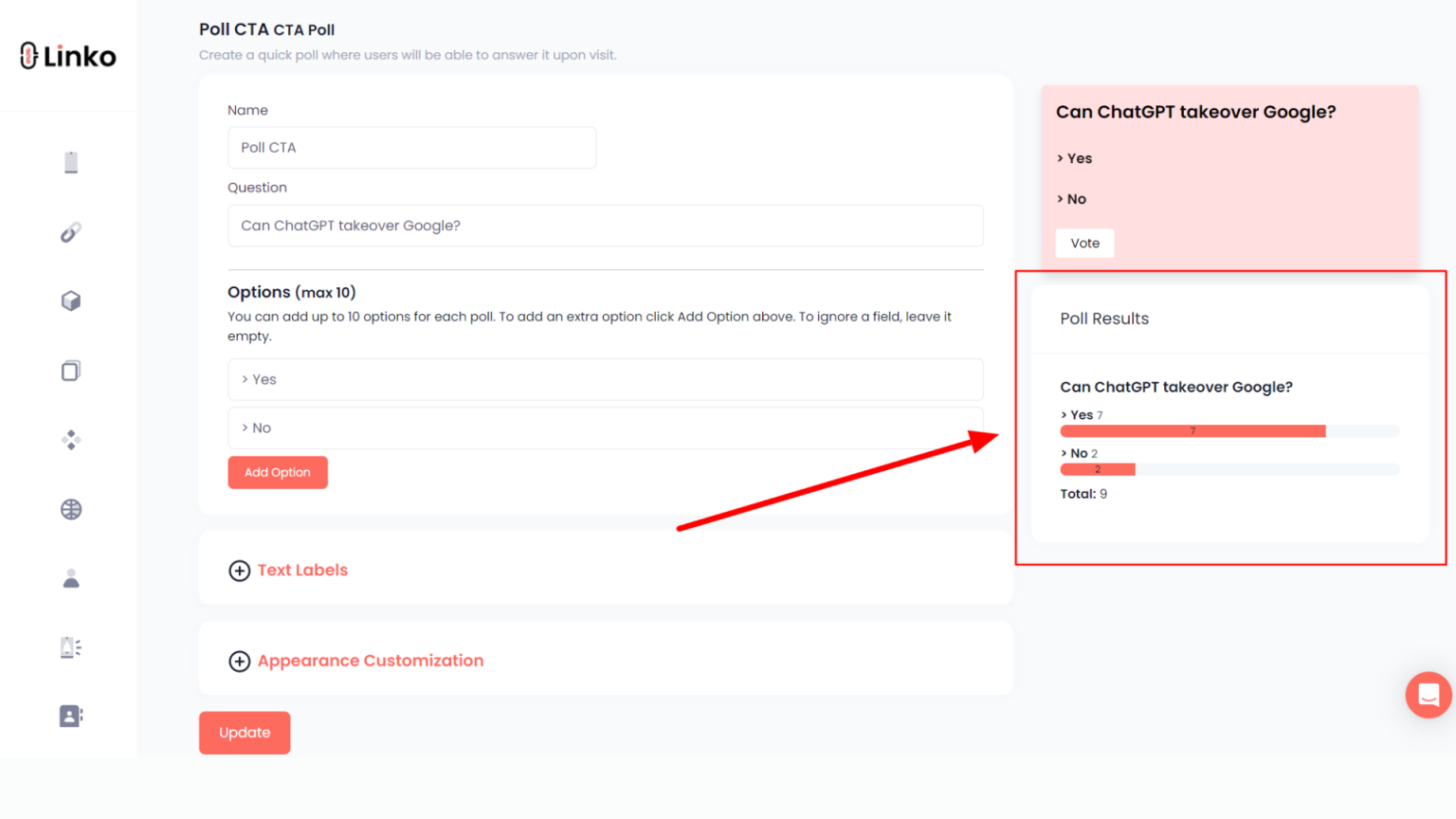Click the Vote button in the poll preview
Viewport: 1456px width, 819px height.
(x=1084, y=243)
